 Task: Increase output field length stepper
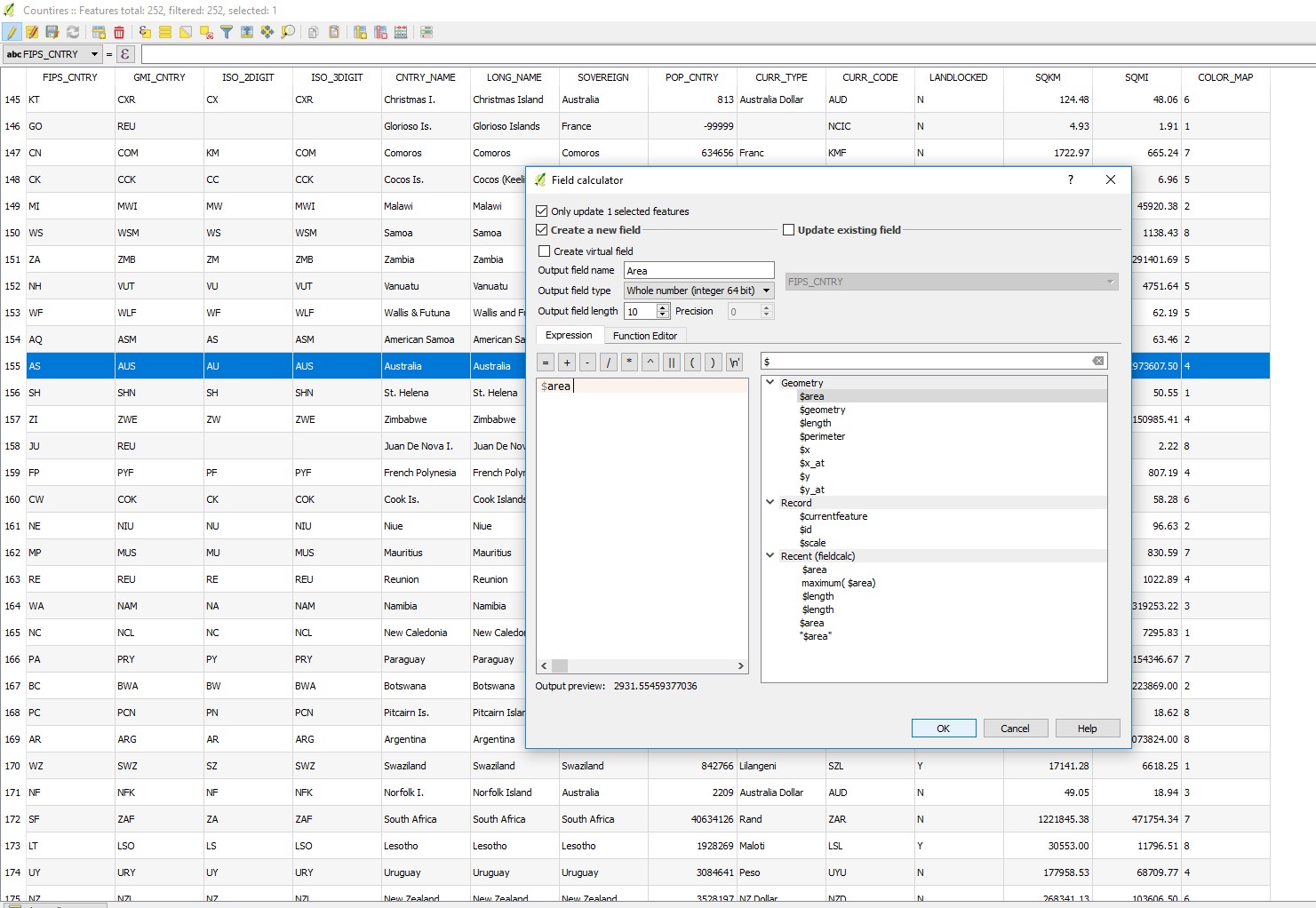point(663,307)
